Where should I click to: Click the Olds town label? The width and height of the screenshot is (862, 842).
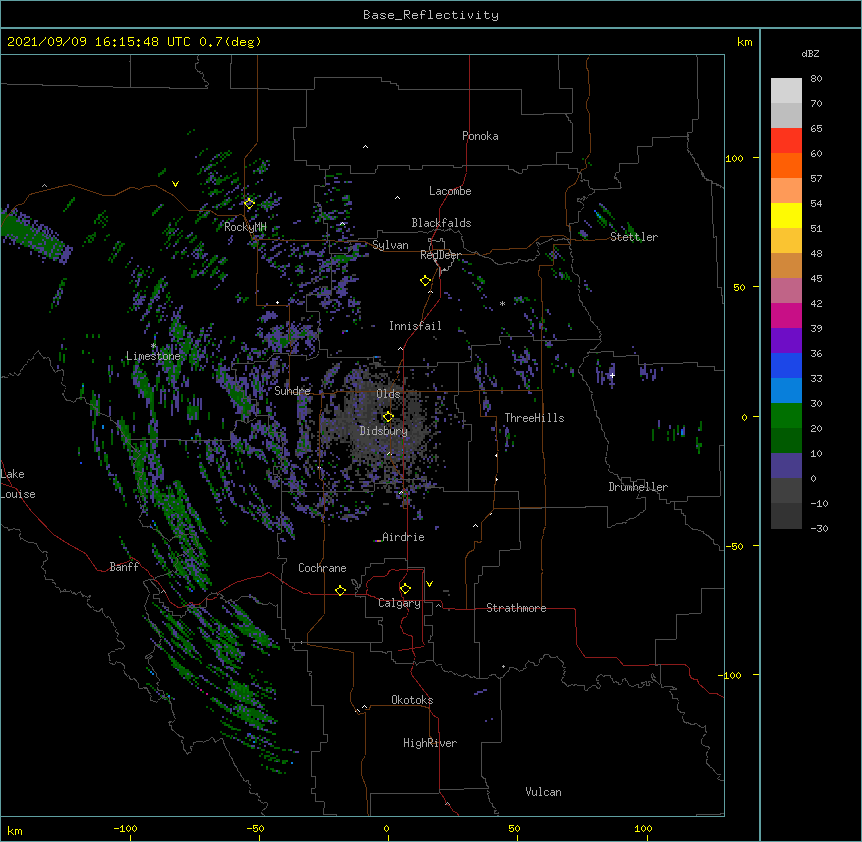388,394
